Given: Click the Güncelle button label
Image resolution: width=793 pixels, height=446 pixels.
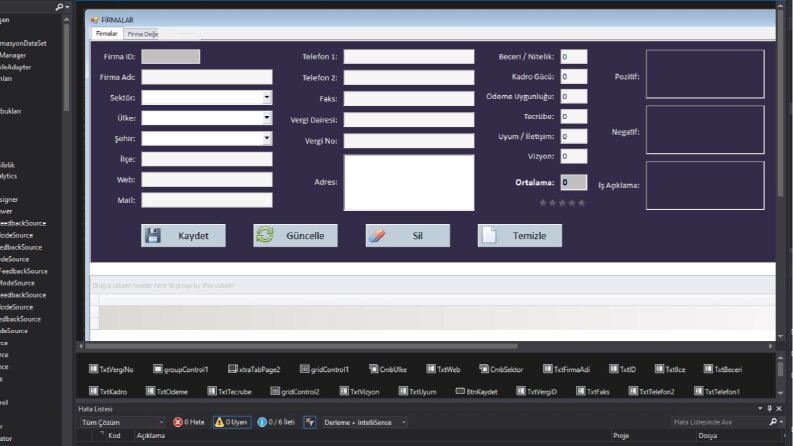Looking at the screenshot, I should [x=305, y=236].
